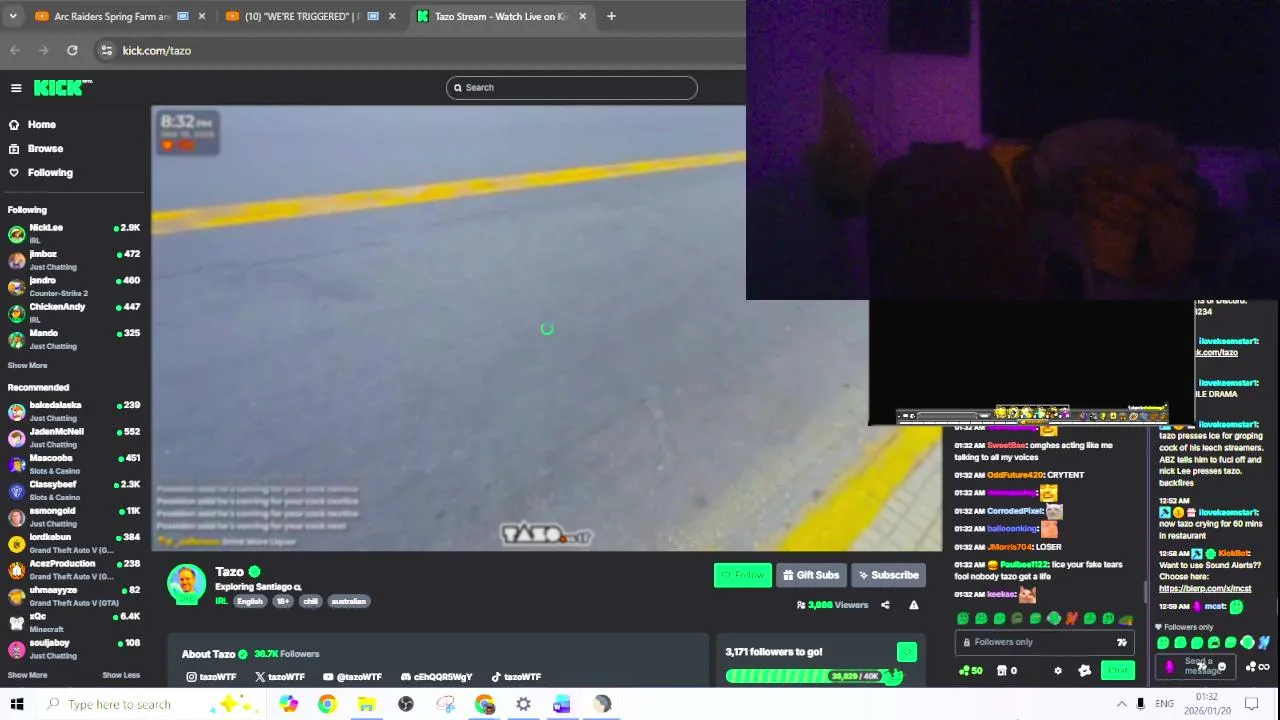
Task: Open Tazo's TikTok tazoWTF link
Action: click(515, 677)
